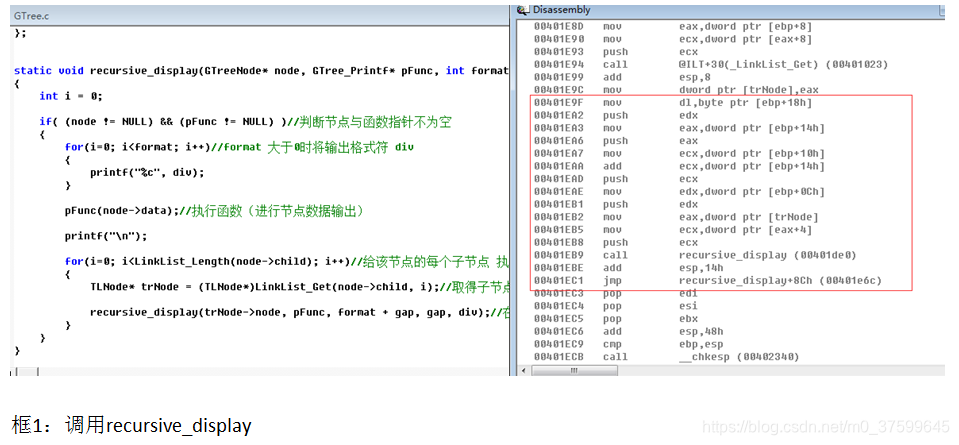Image resolution: width=959 pixels, height=445 pixels.
Task: Click the call _LinkList_Get row at 00401E94
Action: pyautogui.click(x=711, y=64)
